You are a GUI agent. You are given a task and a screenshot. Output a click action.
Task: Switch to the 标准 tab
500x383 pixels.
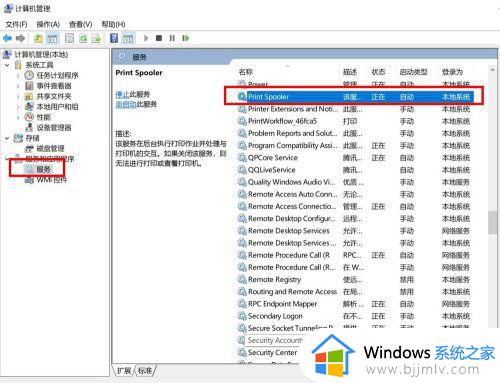click(145, 370)
